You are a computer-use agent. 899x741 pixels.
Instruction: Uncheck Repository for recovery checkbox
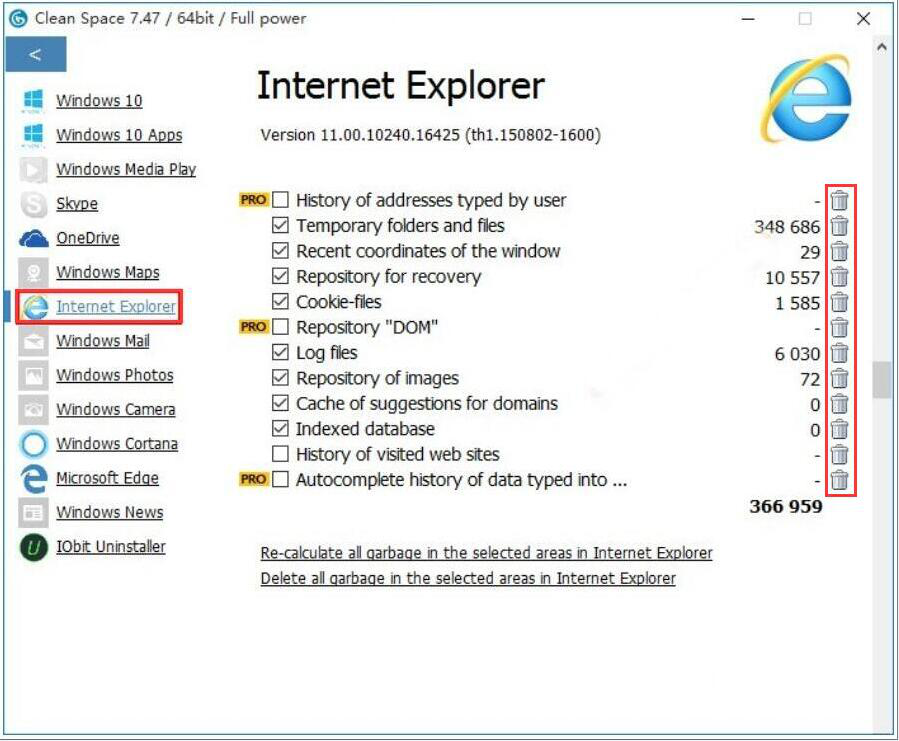coord(280,276)
